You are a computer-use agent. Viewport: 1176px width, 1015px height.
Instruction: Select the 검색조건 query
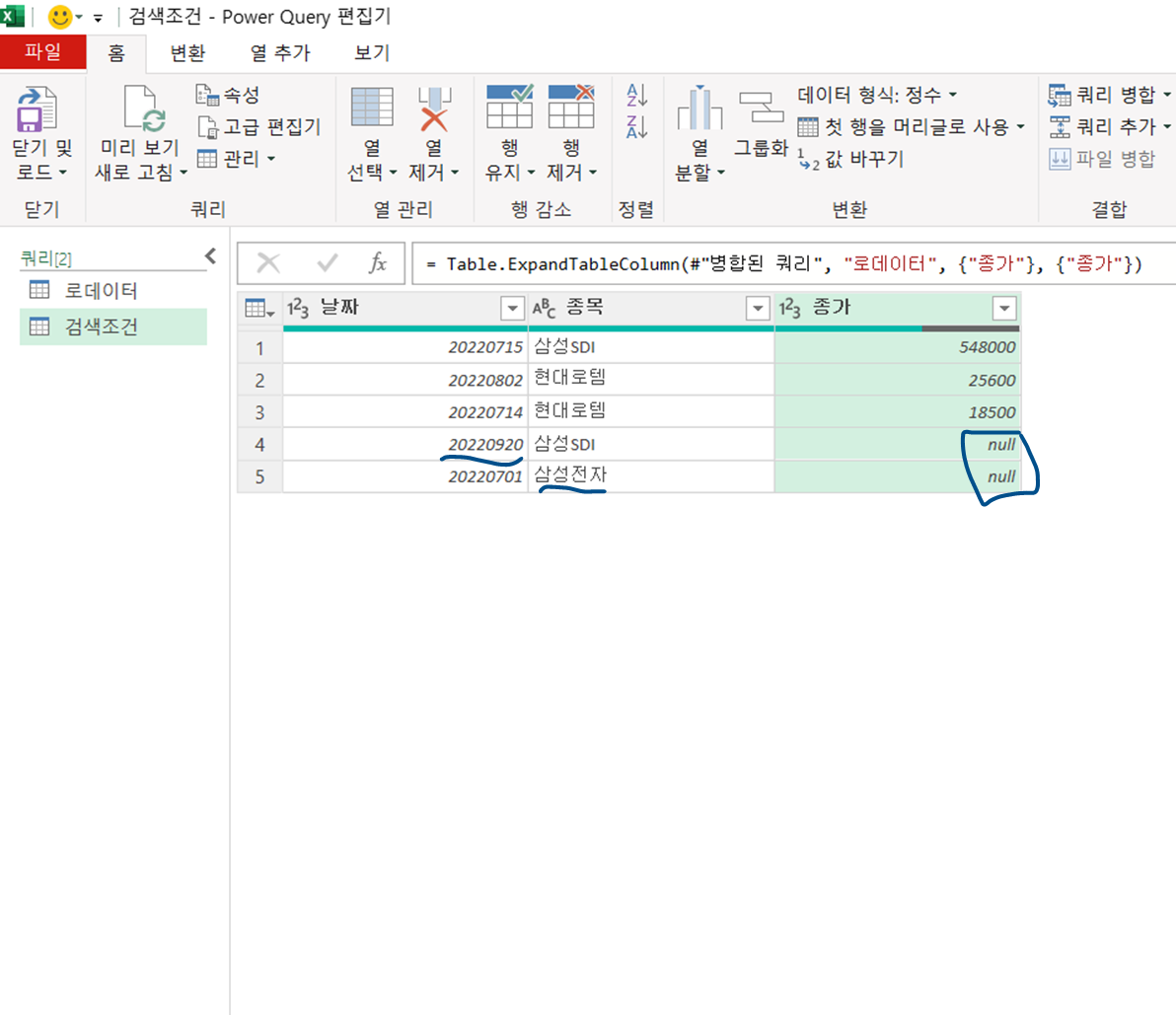pyautogui.click(x=113, y=326)
